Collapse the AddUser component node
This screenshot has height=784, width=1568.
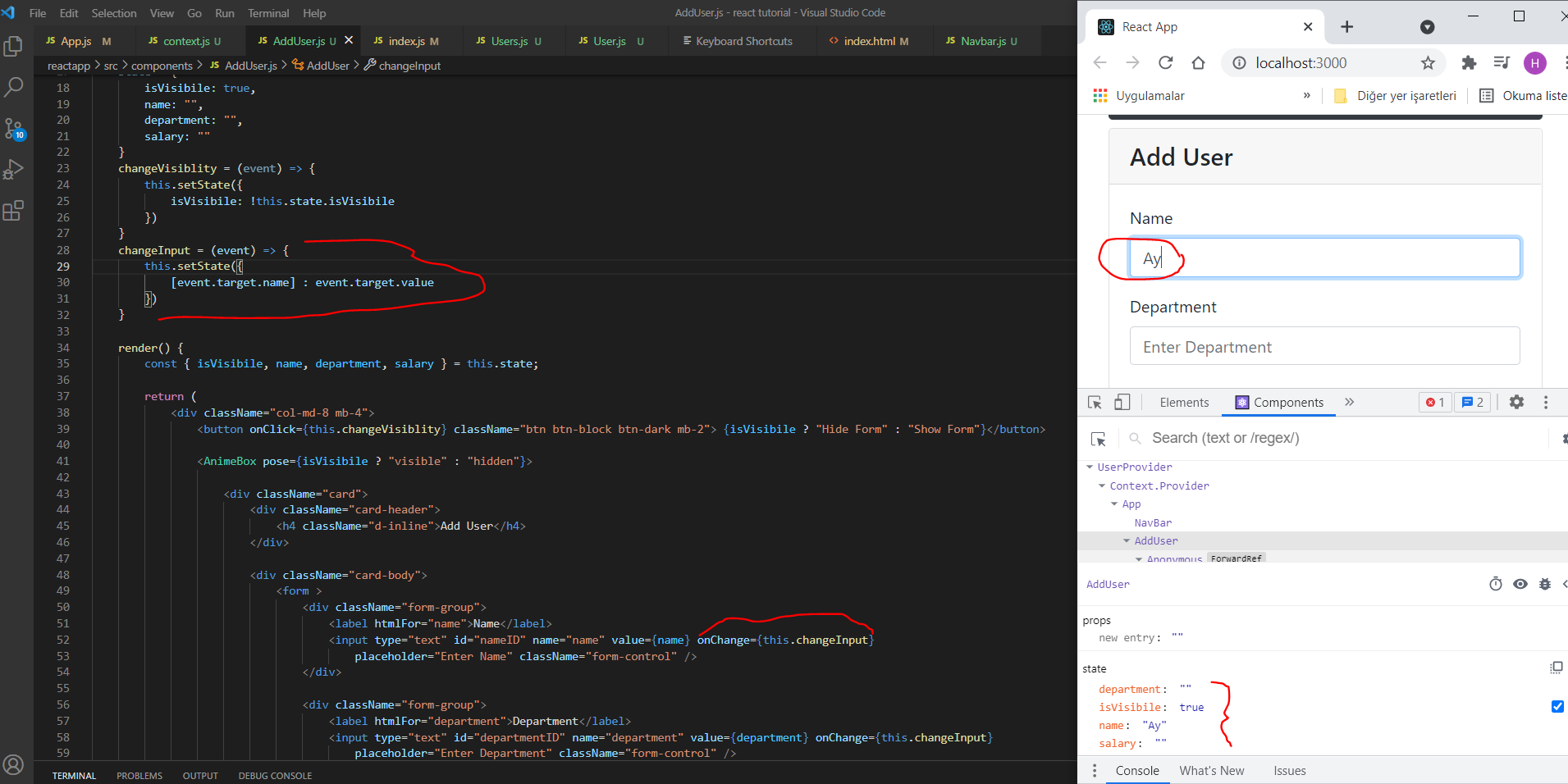click(x=1127, y=541)
